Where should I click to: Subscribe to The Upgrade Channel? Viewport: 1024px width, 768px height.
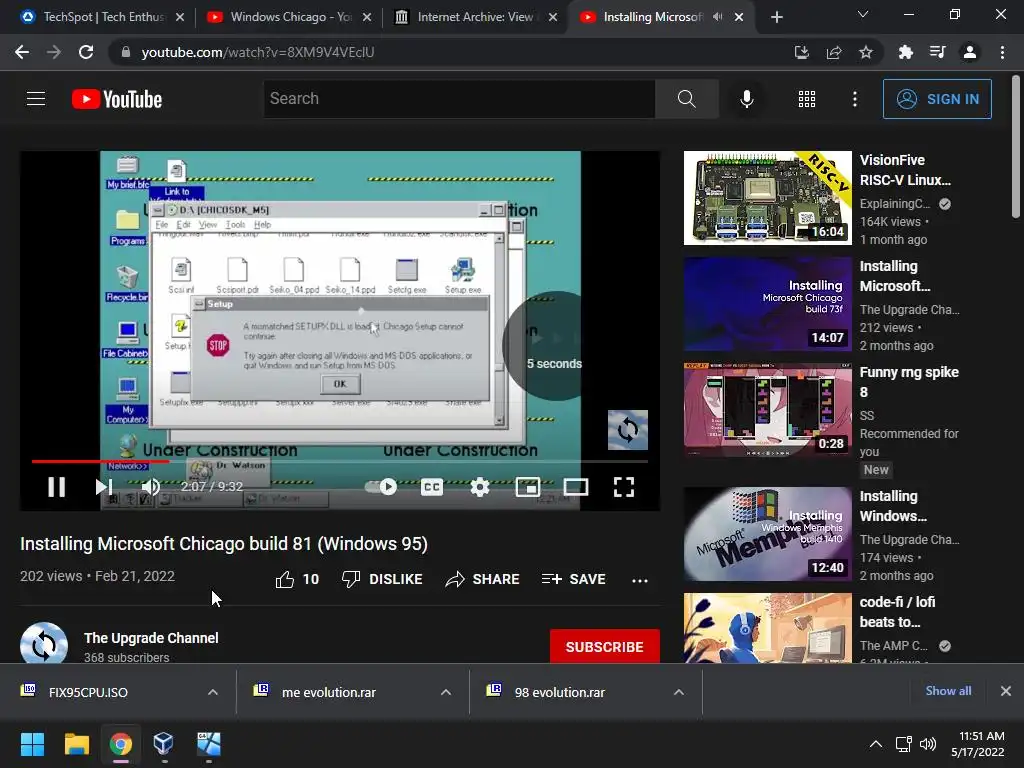point(604,647)
